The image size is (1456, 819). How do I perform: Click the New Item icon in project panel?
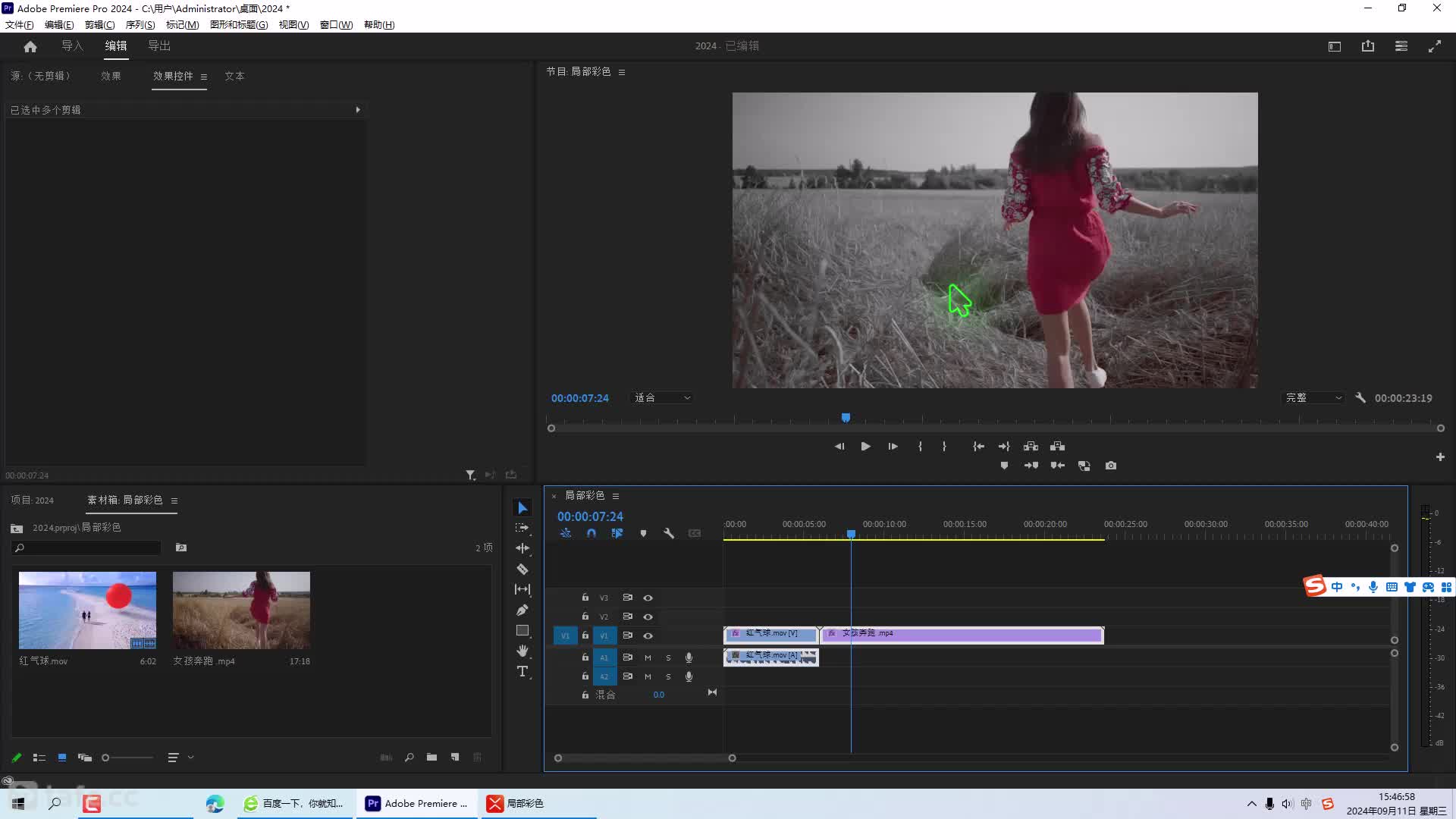pos(455,757)
